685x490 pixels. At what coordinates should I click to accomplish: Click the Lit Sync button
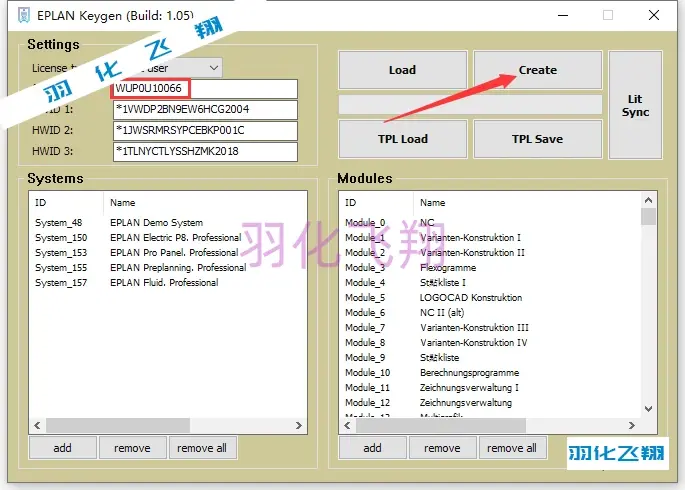pos(635,105)
